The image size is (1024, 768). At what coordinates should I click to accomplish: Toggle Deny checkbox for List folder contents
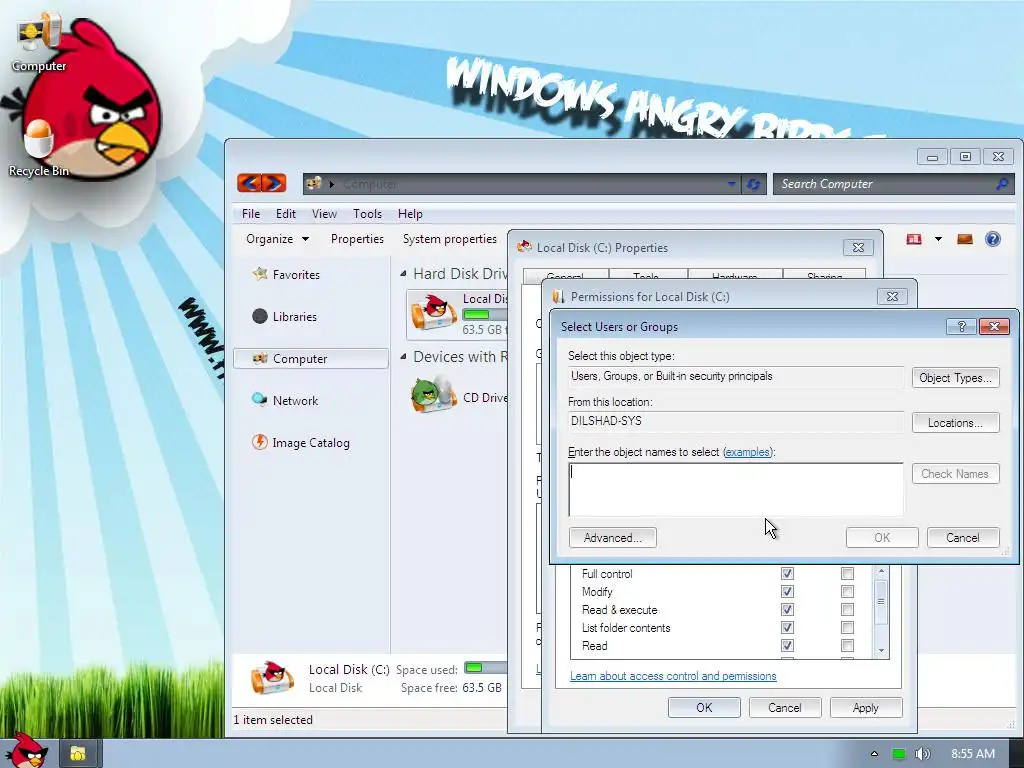[847, 628]
